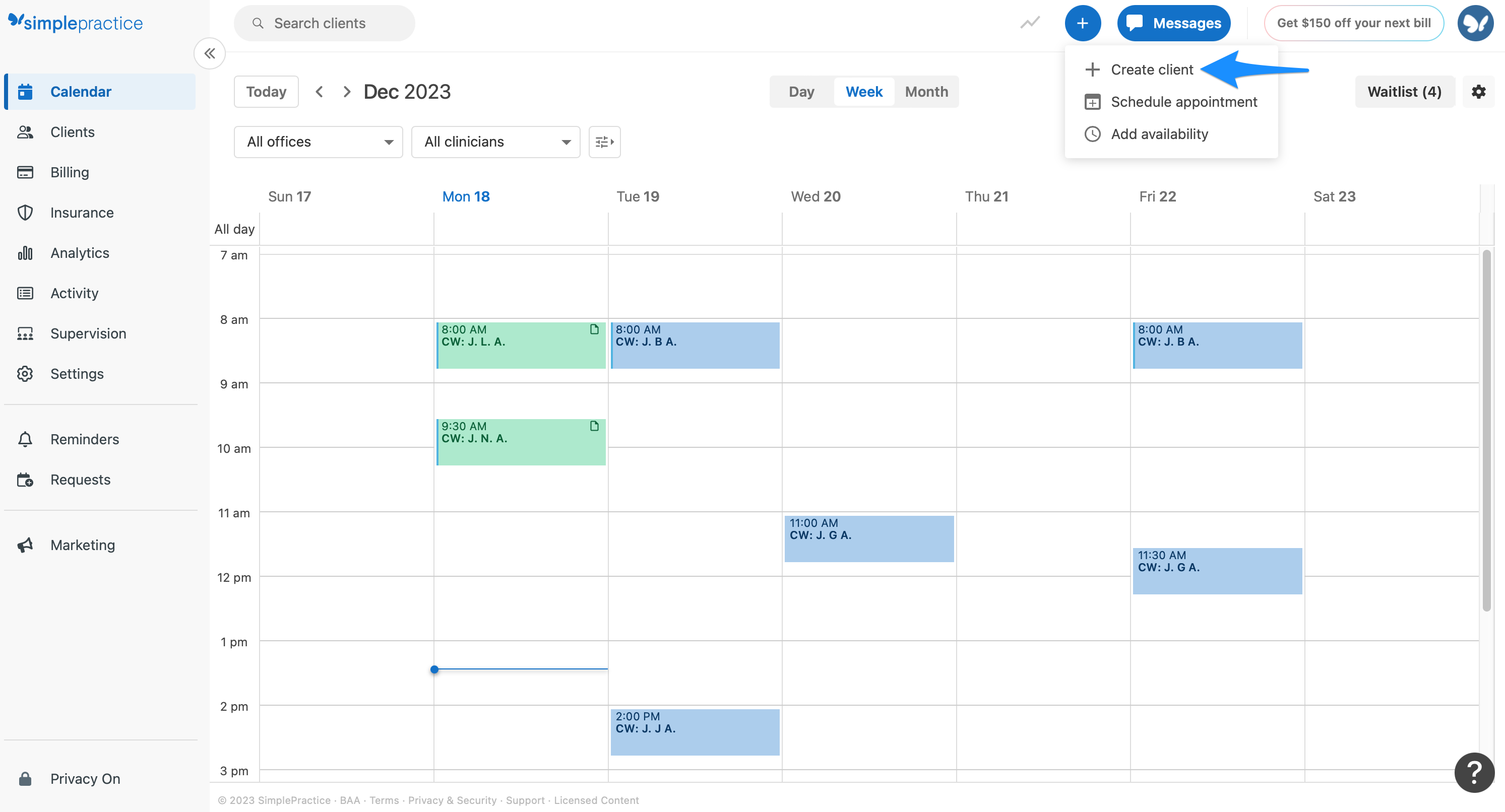Click the help question mark button

coord(1474,772)
